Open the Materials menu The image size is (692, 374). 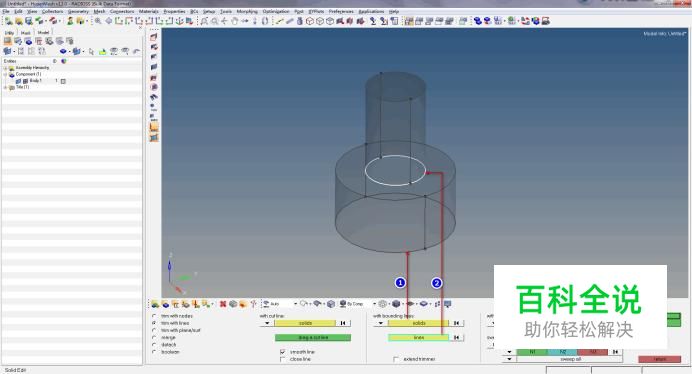pyautogui.click(x=149, y=11)
